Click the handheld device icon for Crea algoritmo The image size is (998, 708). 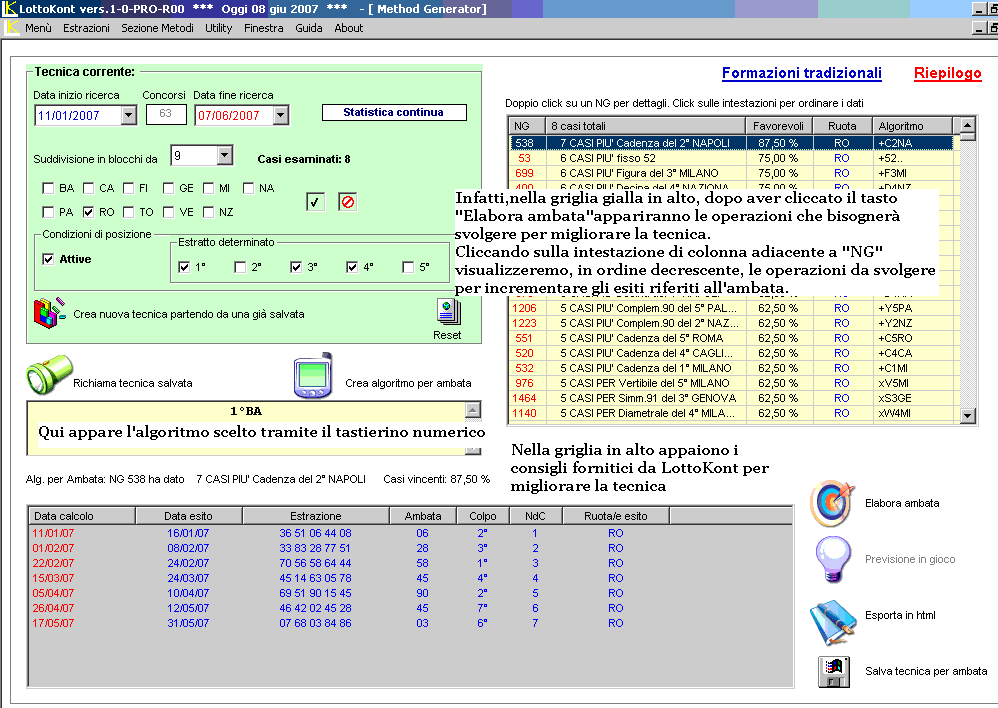pos(313,375)
